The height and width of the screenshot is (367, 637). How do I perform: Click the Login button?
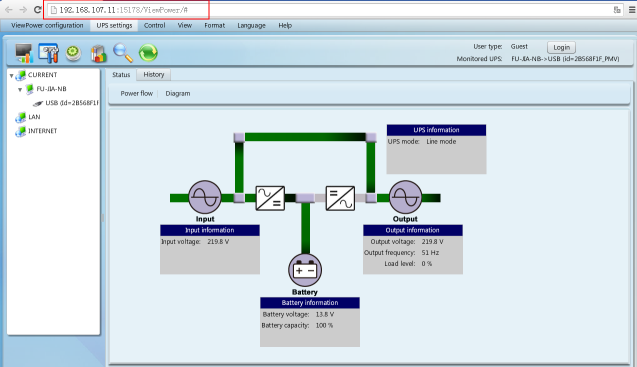pos(561,47)
